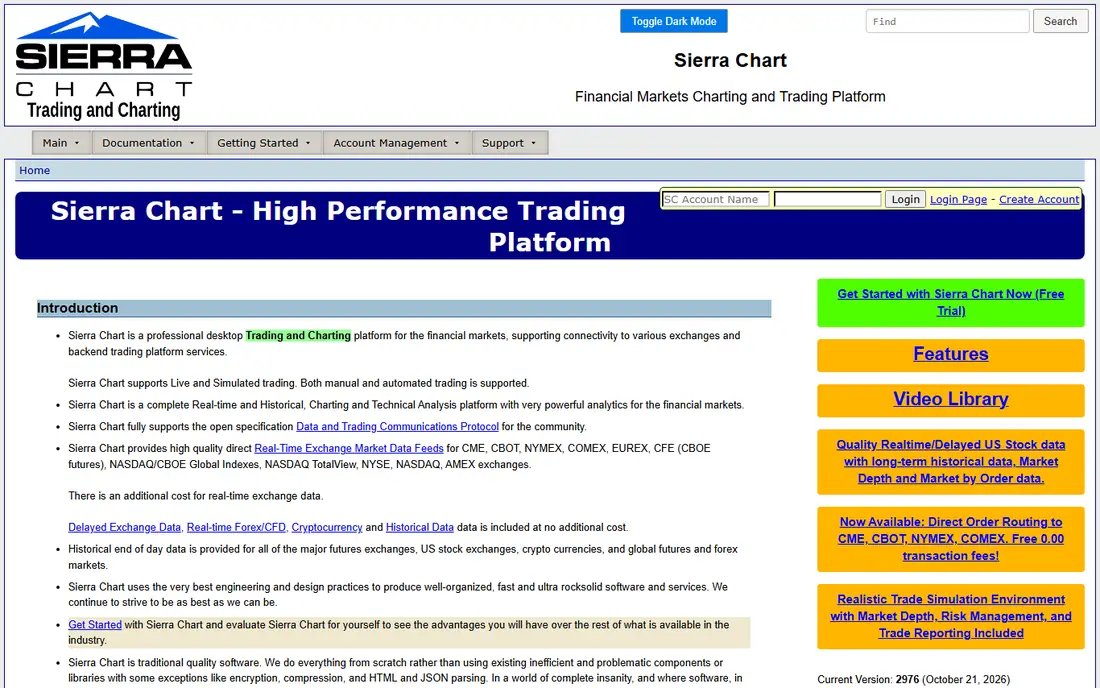This screenshot has width=1100, height=688.
Task: Open the Video Library link
Action: [x=951, y=399]
